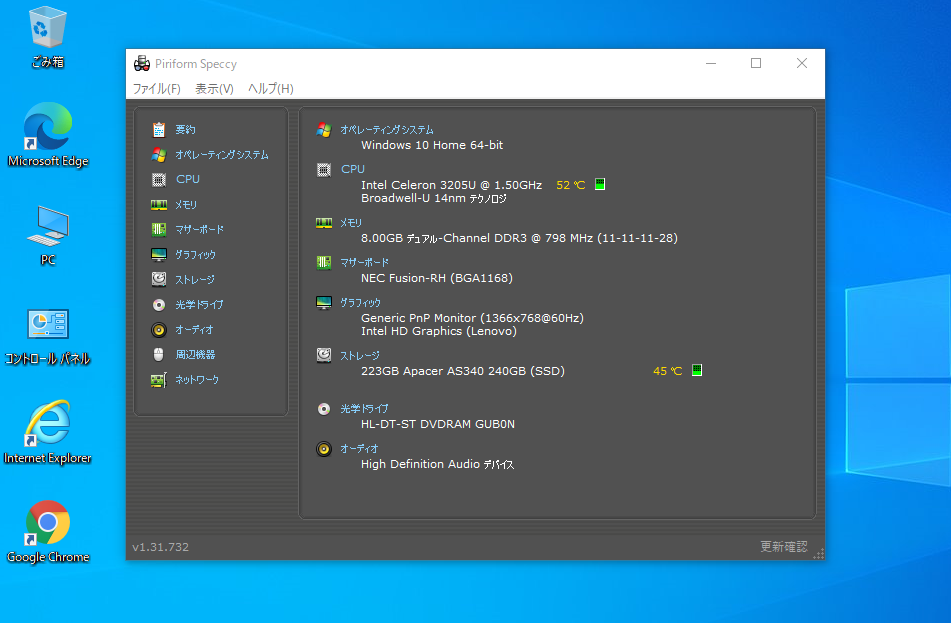The height and width of the screenshot is (623, 951).
Task: Click the オーディオ heading link in summary
Action: point(359,449)
